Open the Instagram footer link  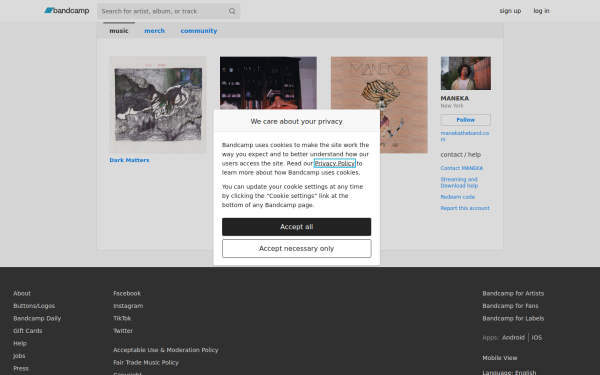[128, 306]
